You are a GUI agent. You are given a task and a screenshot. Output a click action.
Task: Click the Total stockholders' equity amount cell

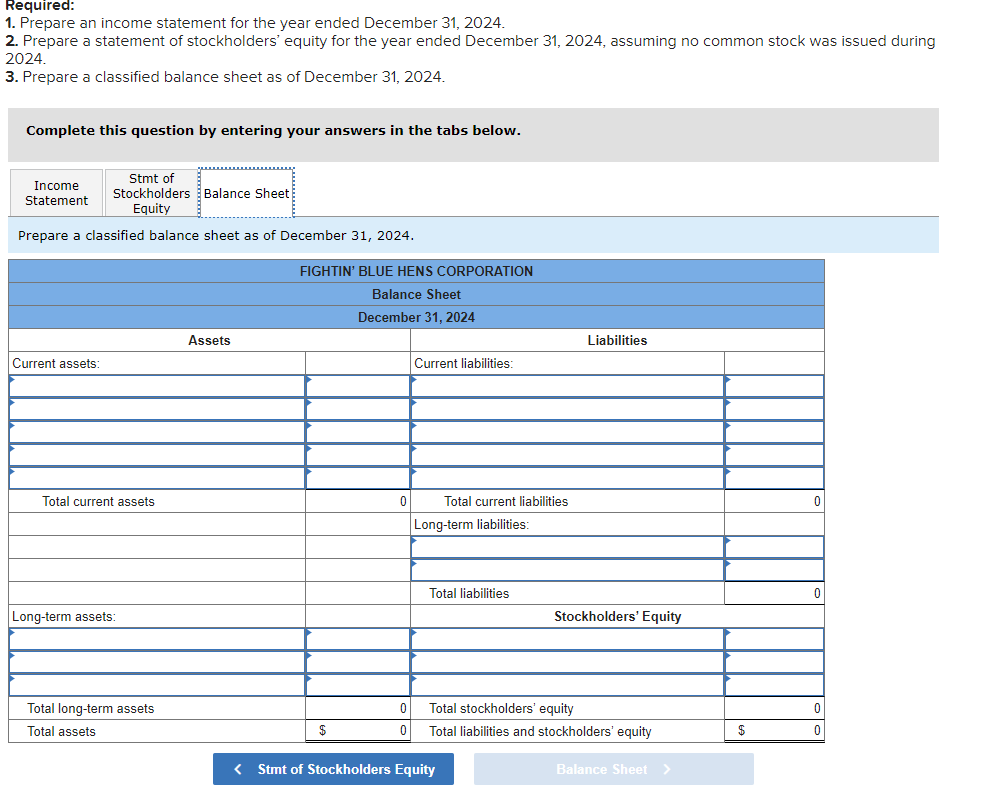774,708
